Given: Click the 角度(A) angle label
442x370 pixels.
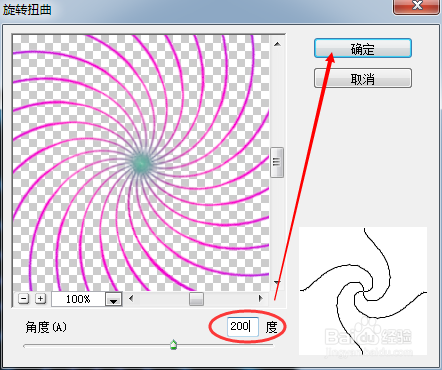Looking at the screenshot, I should click(46, 327).
